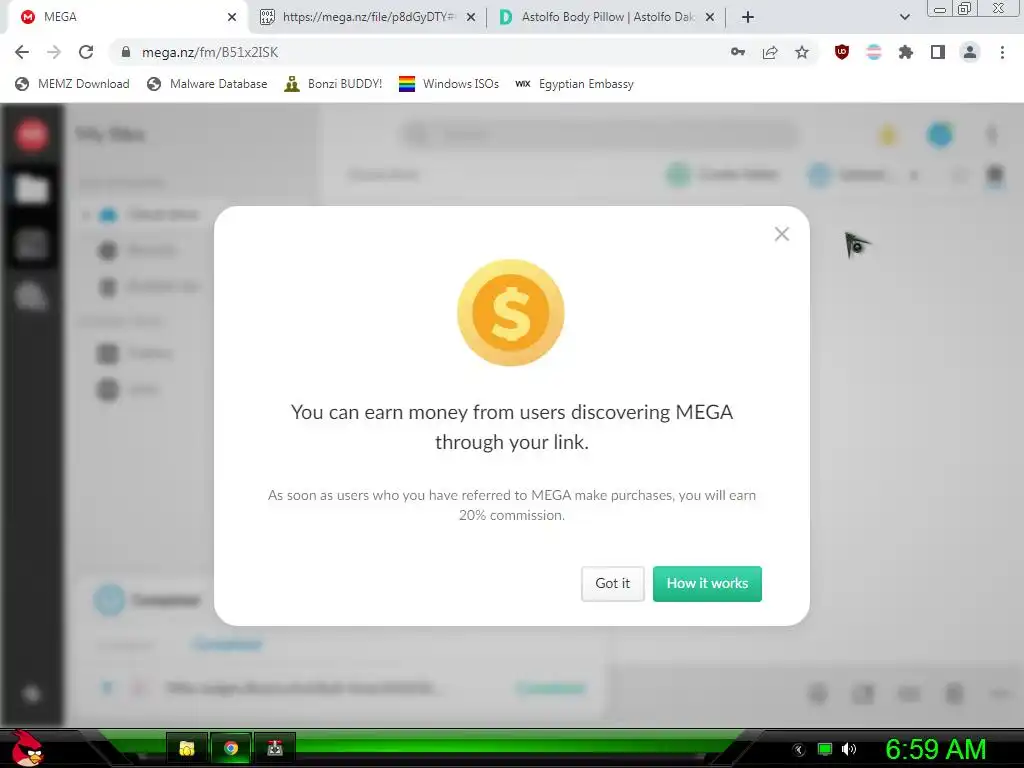Go back to the previous page
The width and height of the screenshot is (1024, 768).
22,52
